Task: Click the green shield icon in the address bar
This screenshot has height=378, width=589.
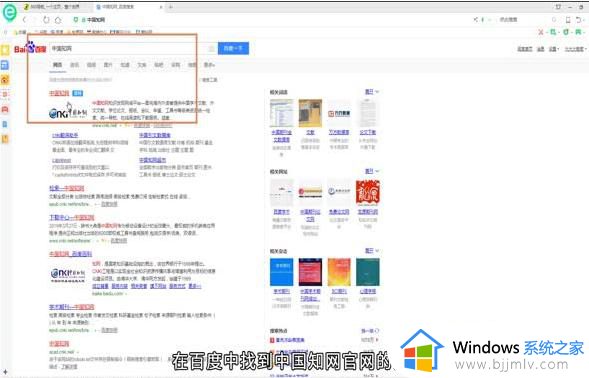Action: (x=76, y=20)
